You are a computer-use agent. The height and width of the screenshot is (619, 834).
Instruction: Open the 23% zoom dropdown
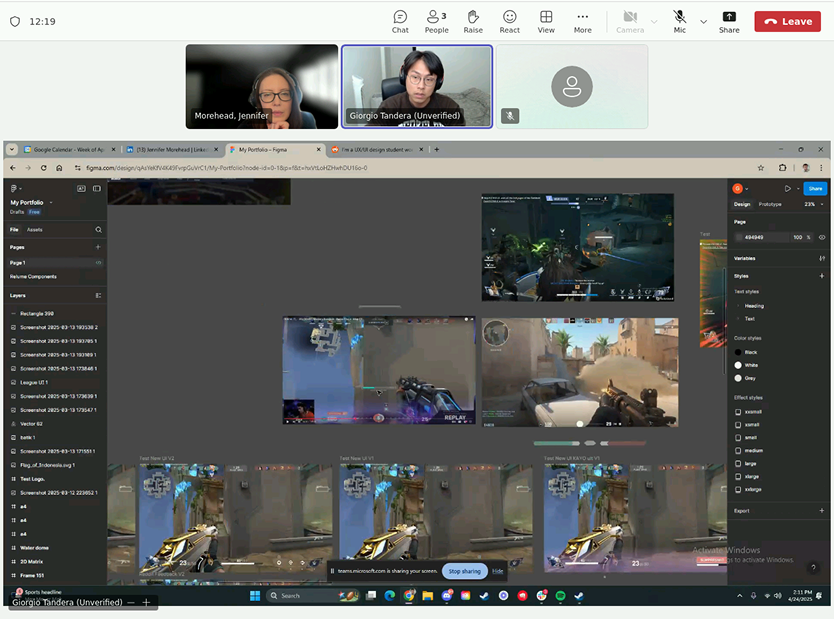point(814,204)
